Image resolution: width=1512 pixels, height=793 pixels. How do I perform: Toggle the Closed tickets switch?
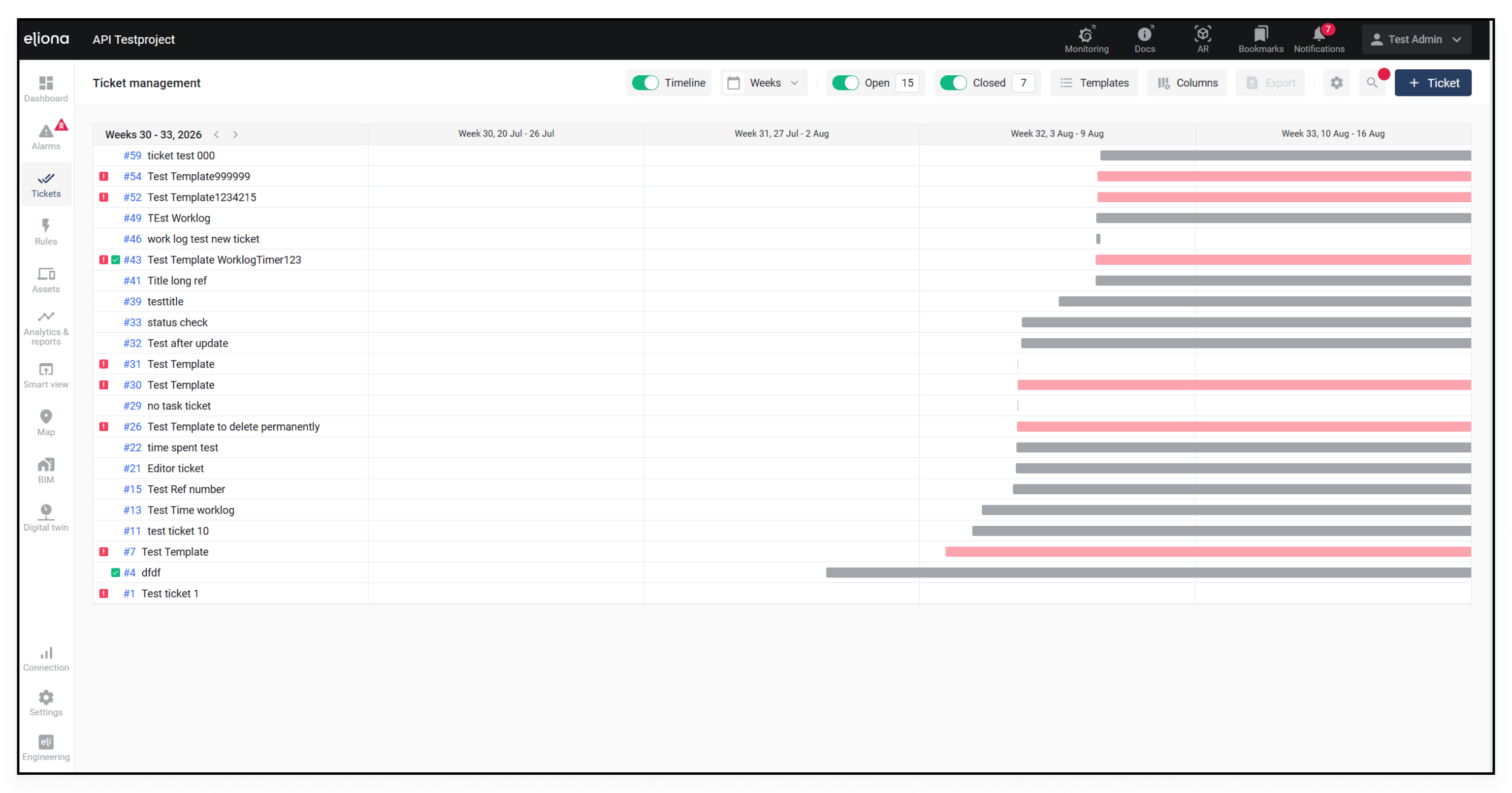tap(953, 83)
